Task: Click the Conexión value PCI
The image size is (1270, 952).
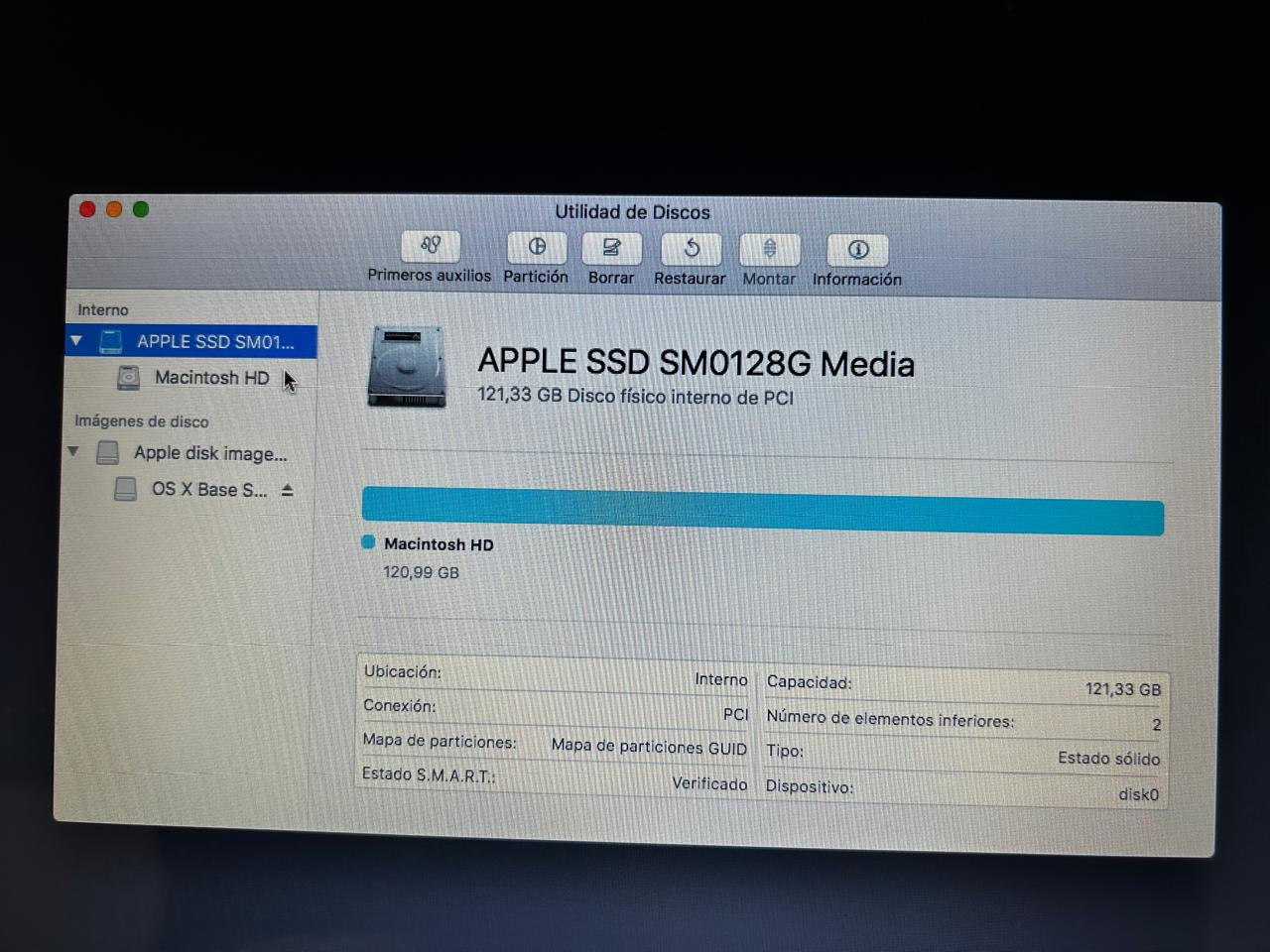Action: 735,714
